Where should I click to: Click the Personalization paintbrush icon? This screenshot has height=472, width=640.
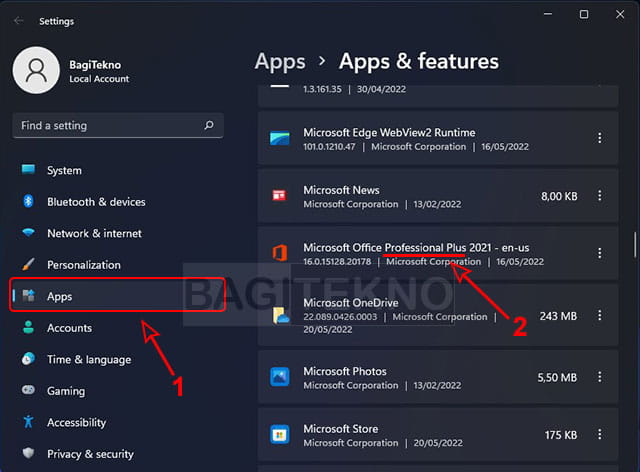click(x=28, y=264)
